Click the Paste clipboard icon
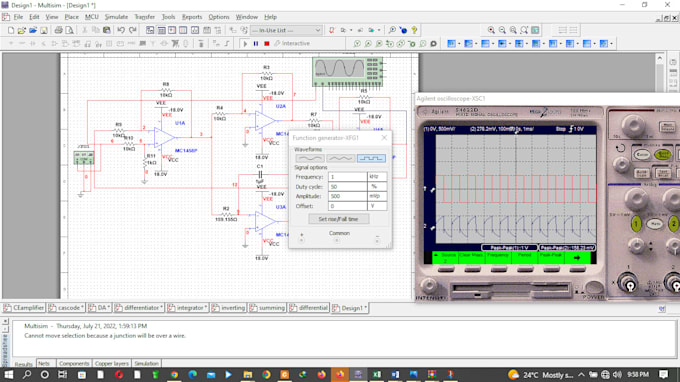The height and width of the screenshot is (382, 680). pyautogui.click(x=107, y=30)
